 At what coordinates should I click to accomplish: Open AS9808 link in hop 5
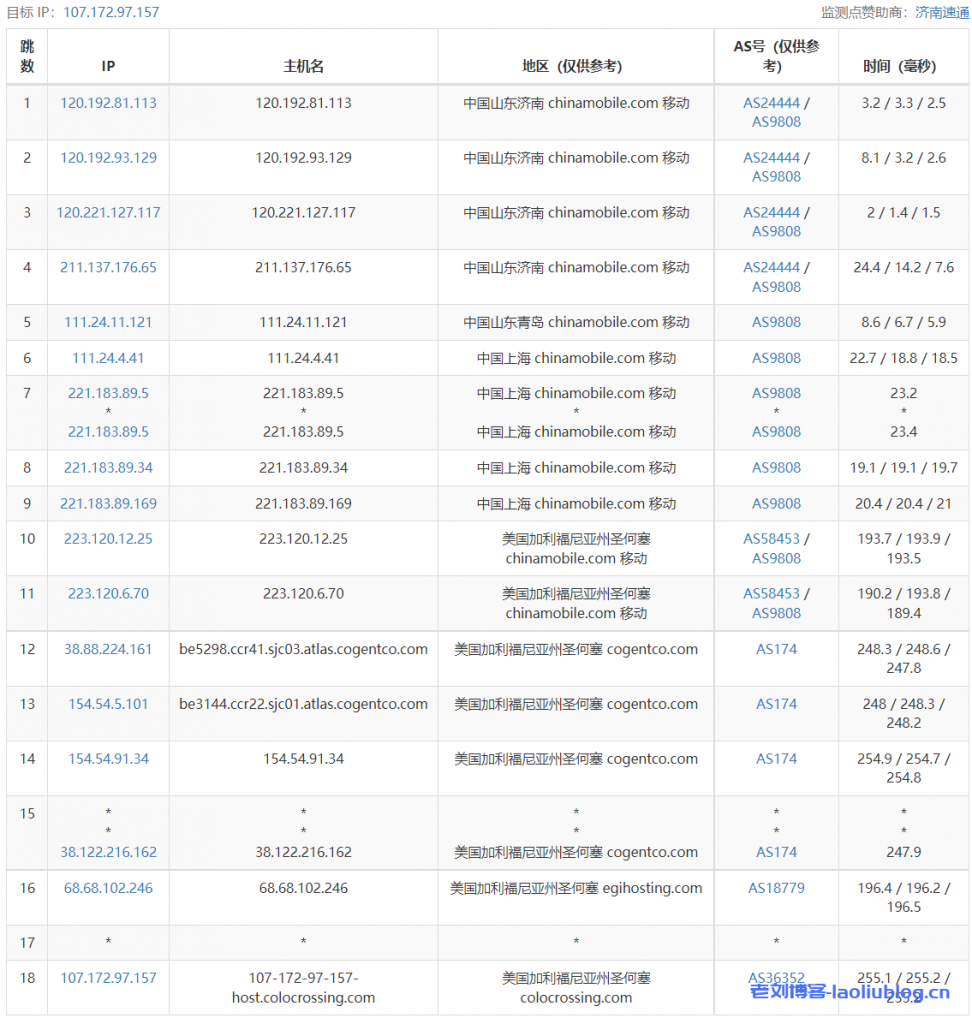(x=776, y=322)
